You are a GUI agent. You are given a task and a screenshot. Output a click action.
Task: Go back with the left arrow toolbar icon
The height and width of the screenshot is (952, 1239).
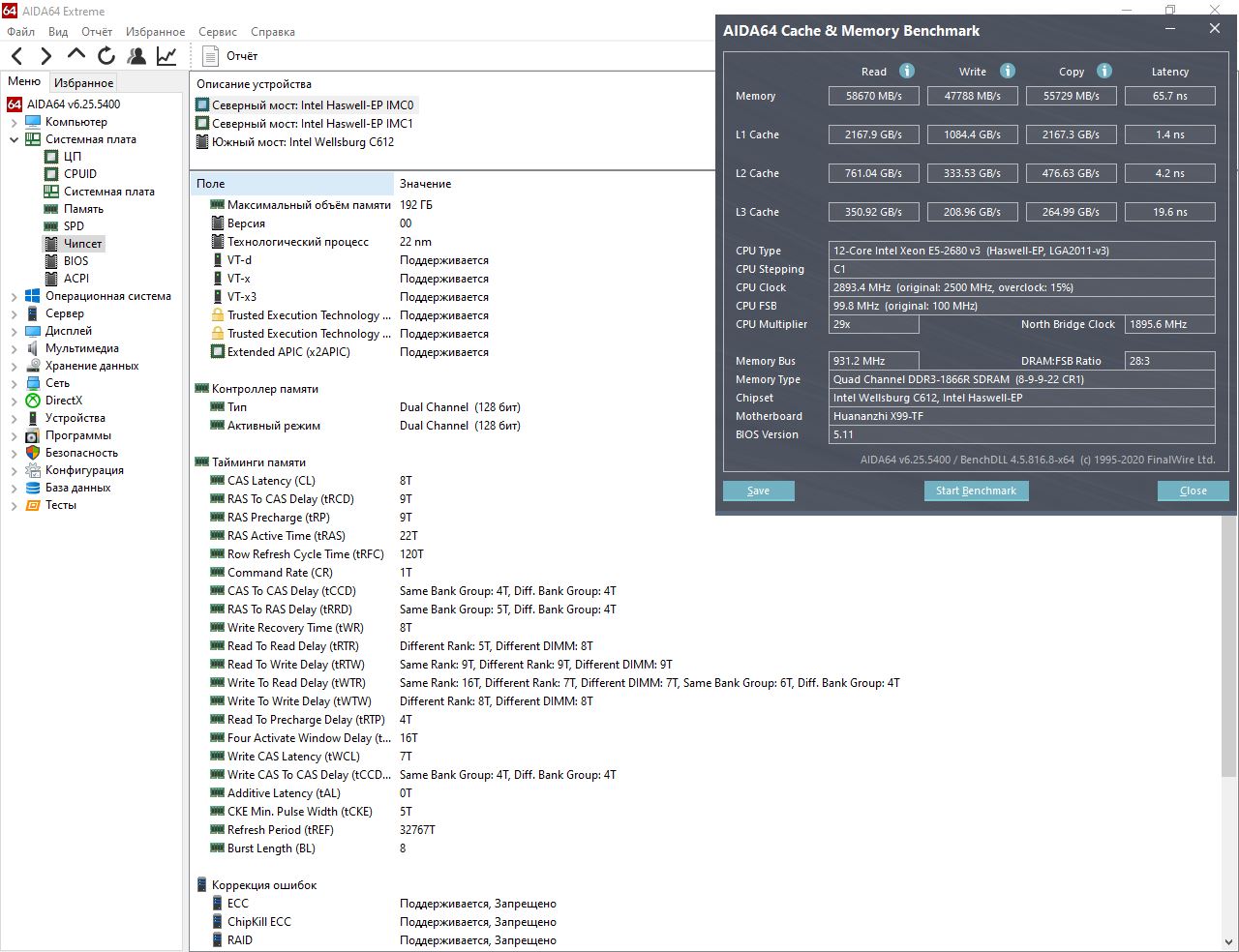point(17,56)
